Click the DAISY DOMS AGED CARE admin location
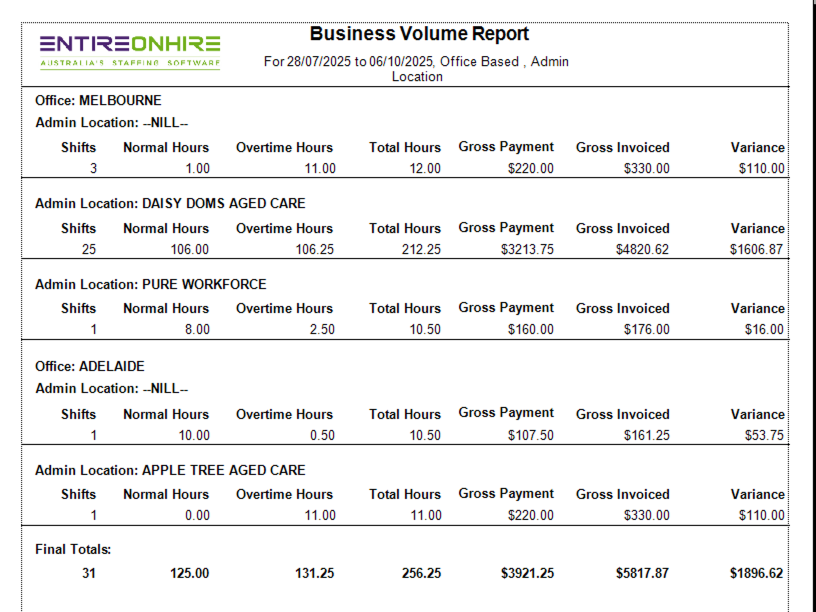The width and height of the screenshot is (816, 612). 170,204
